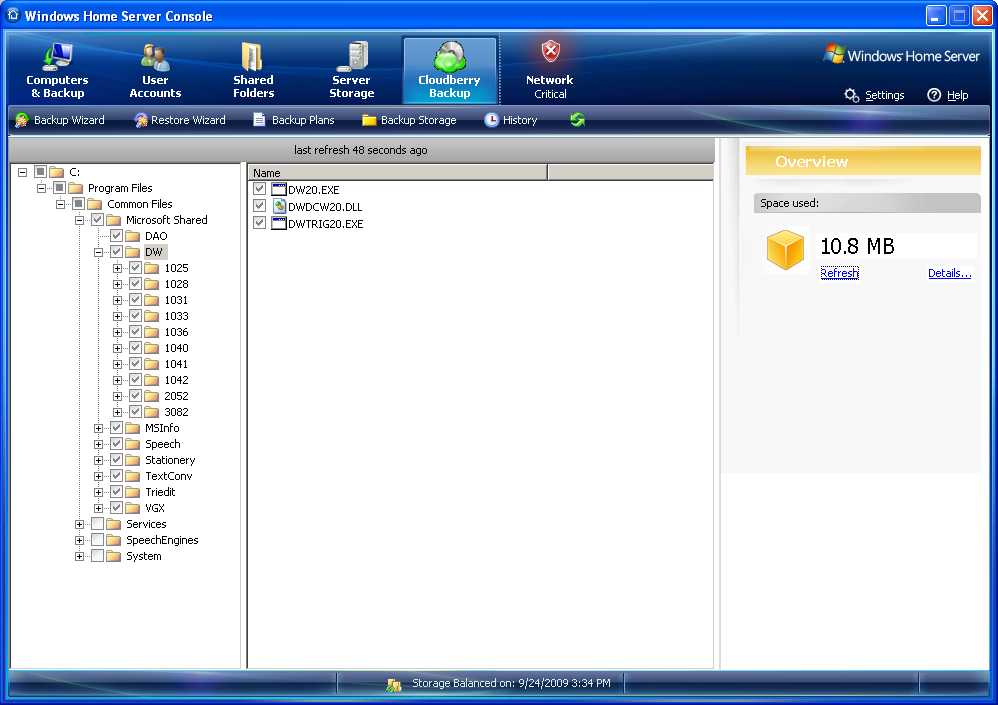Click the Services folder icon
The width and height of the screenshot is (998, 705).
click(x=113, y=524)
